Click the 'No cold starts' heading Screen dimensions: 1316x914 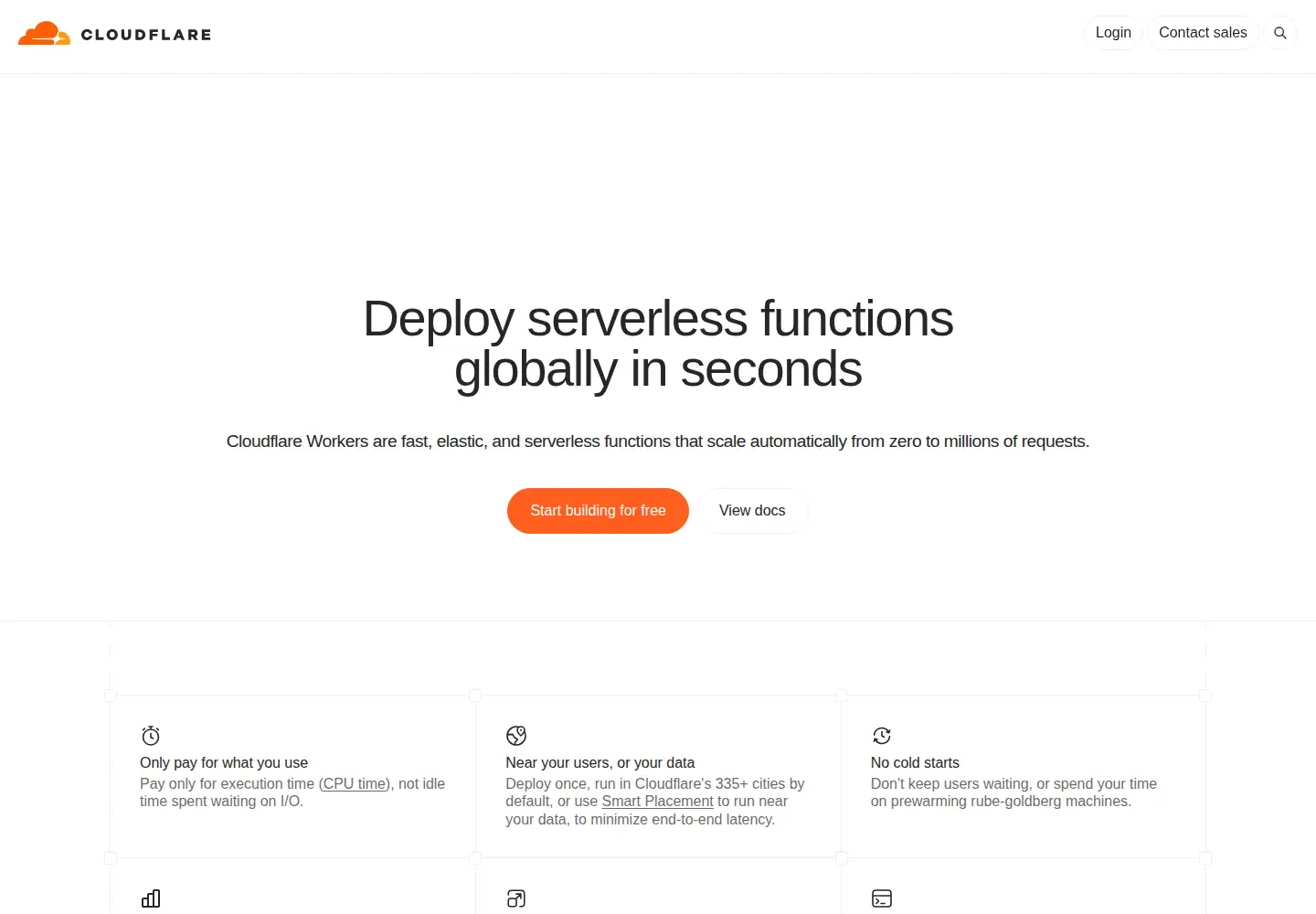[915, 763]
